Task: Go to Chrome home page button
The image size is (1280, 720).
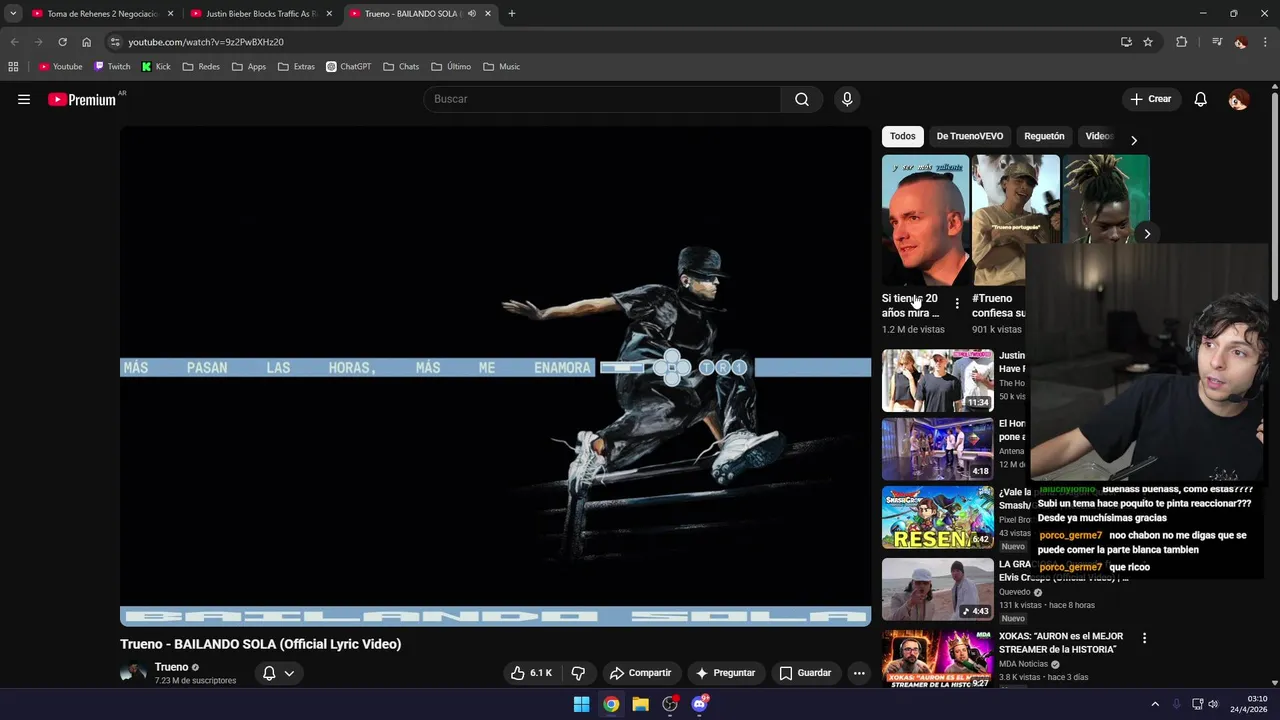Action: 86,42
